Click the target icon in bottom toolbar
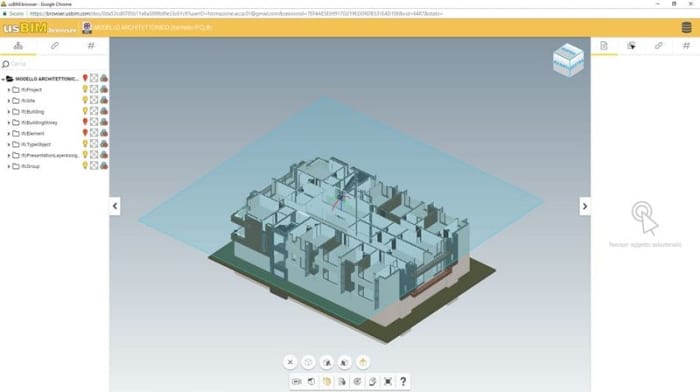Image resolution: width=700 pixels, height=392 pixels. [x=357, y=381]
